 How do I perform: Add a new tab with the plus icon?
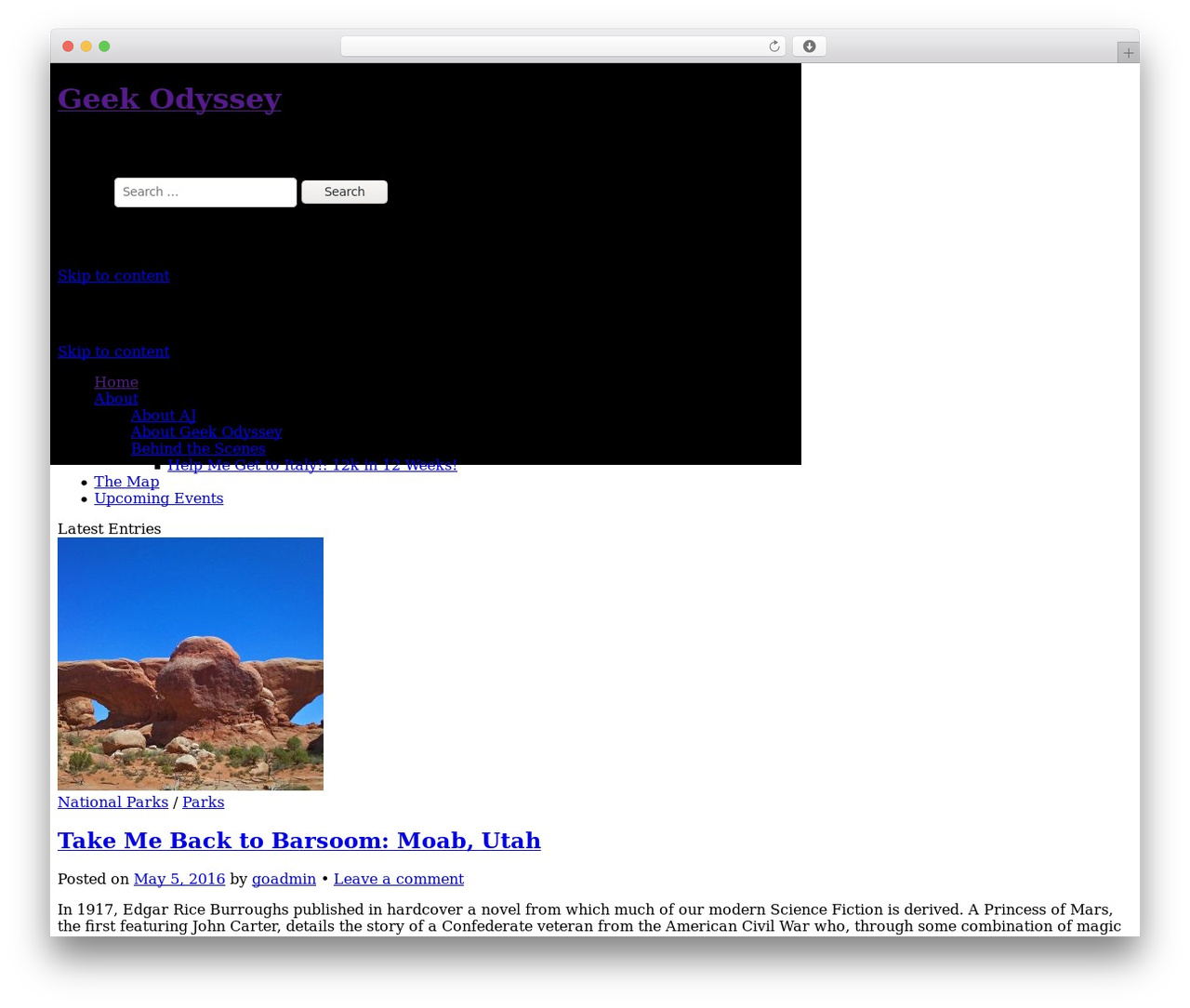pyautogui.click(x=1128, y=53)
